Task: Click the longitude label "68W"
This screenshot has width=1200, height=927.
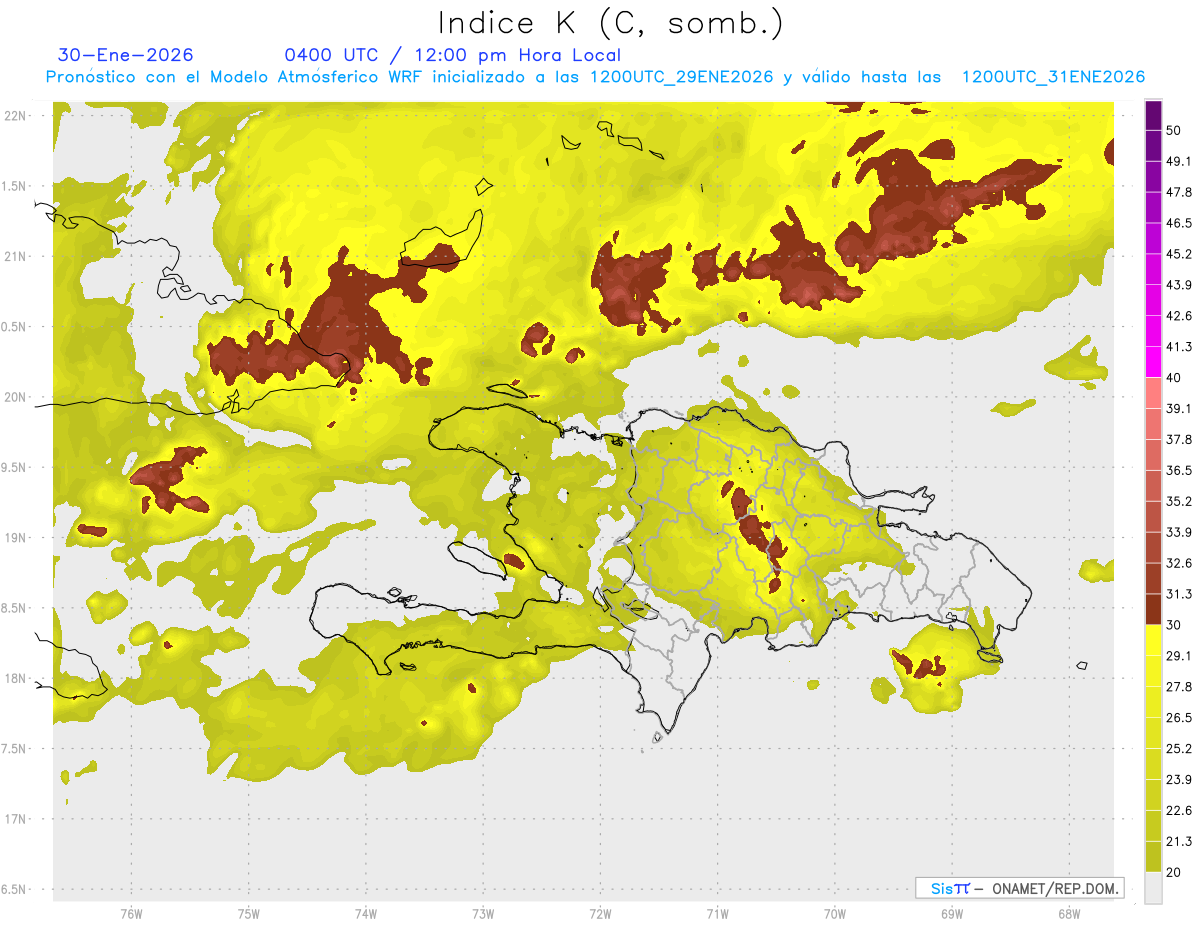Action: pos(1068,914)
